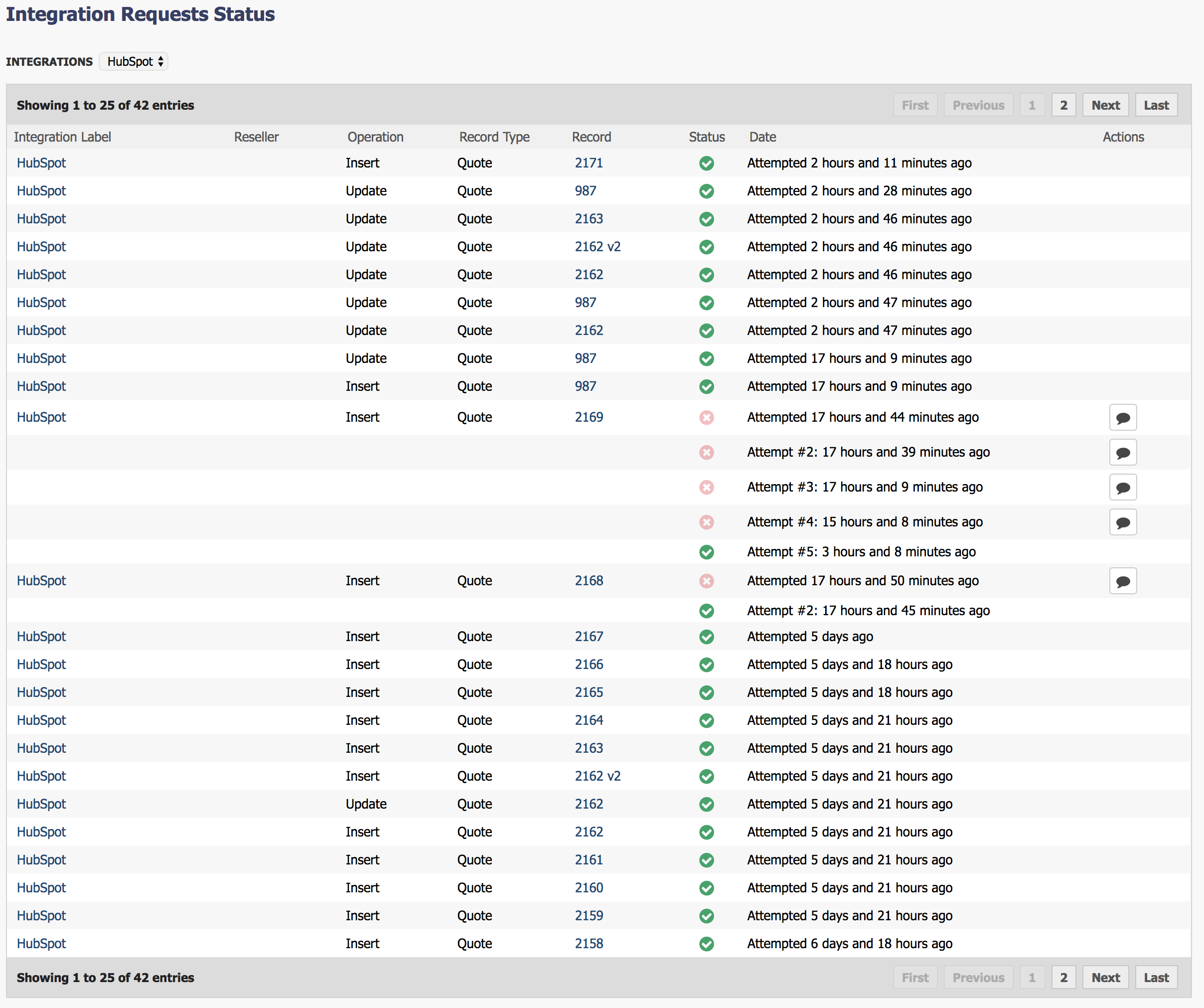Open HubSpot link in record 2169 row

(x=41, y=417)
